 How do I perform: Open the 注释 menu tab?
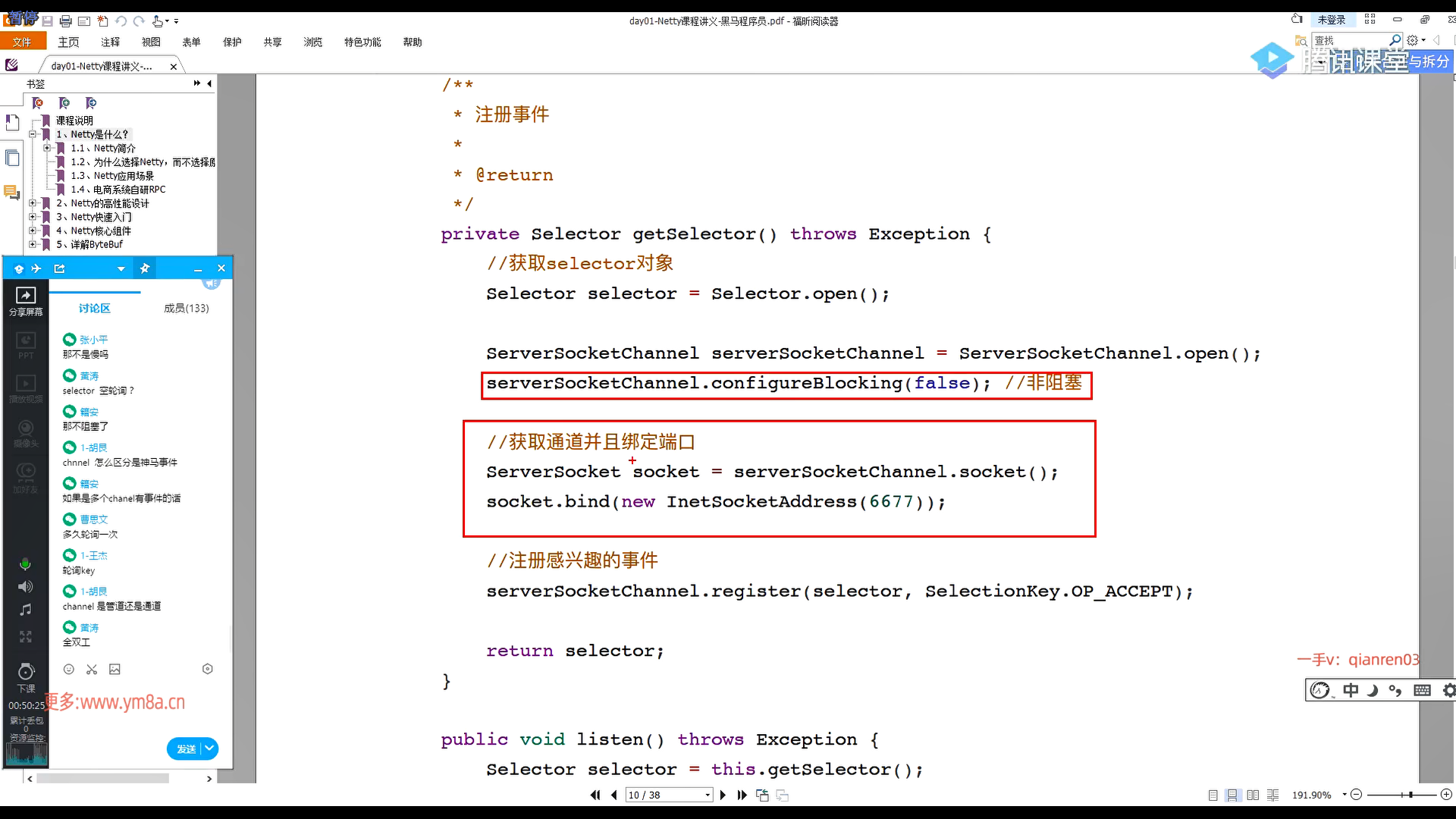coord(111,42)
